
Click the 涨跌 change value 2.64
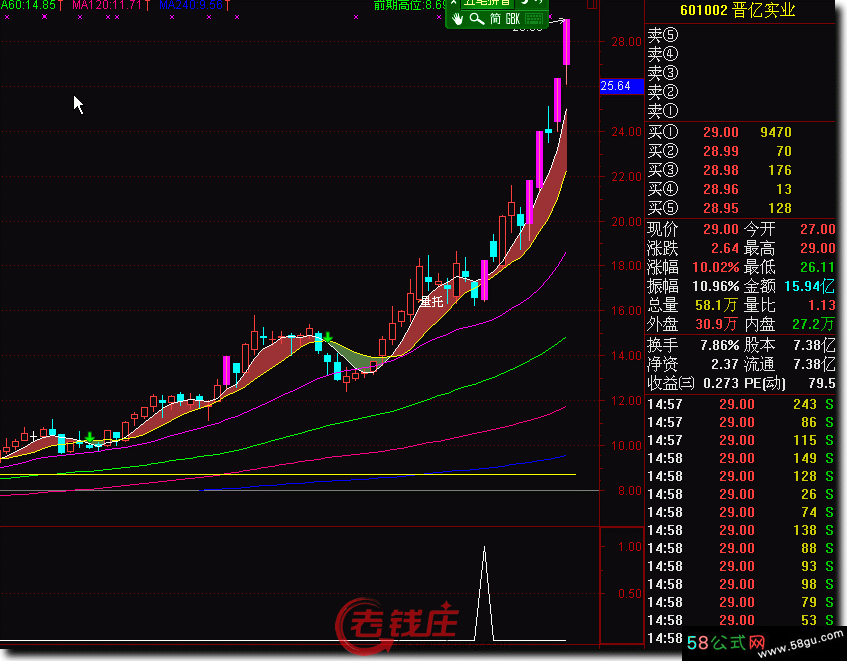725,248
